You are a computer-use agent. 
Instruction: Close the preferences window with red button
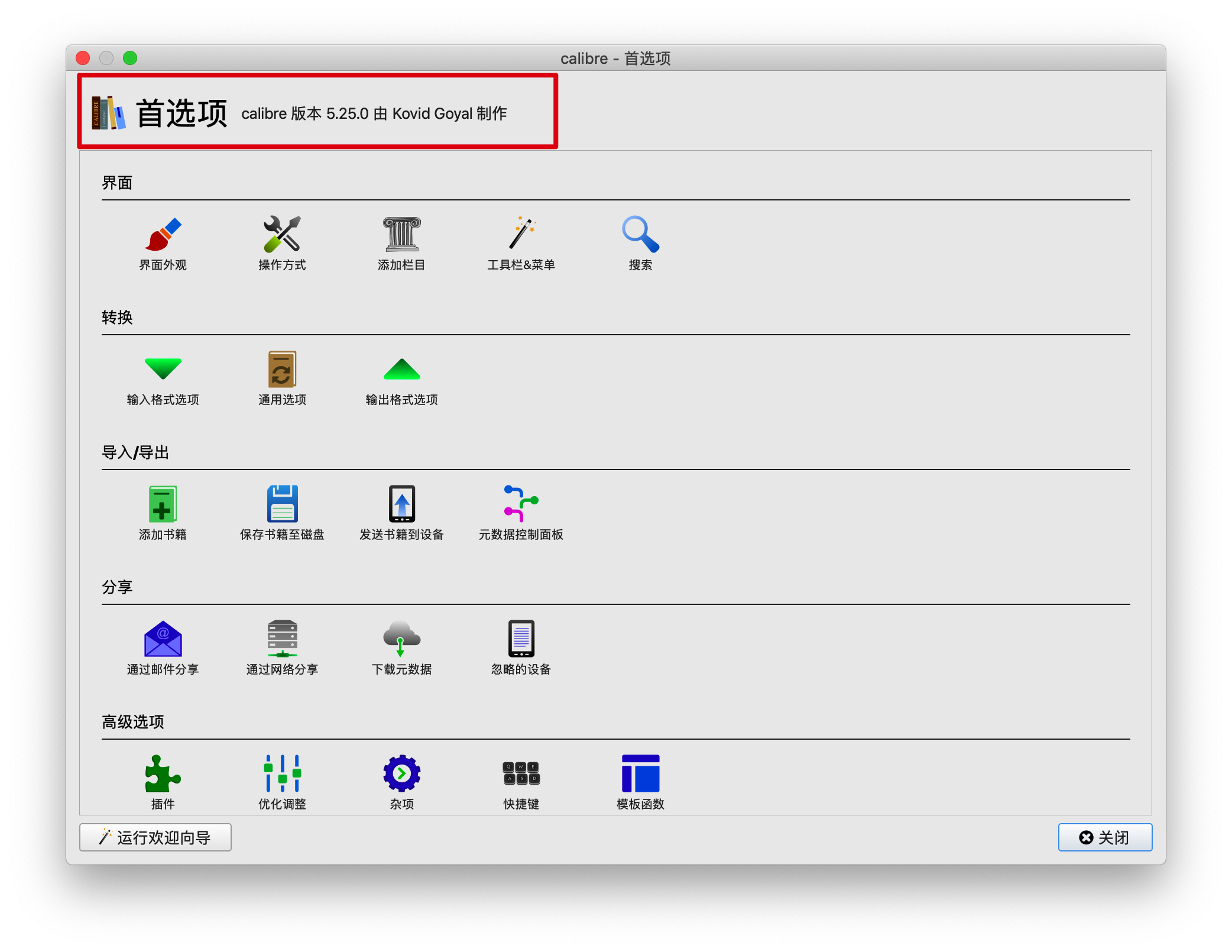pos(83,58)
